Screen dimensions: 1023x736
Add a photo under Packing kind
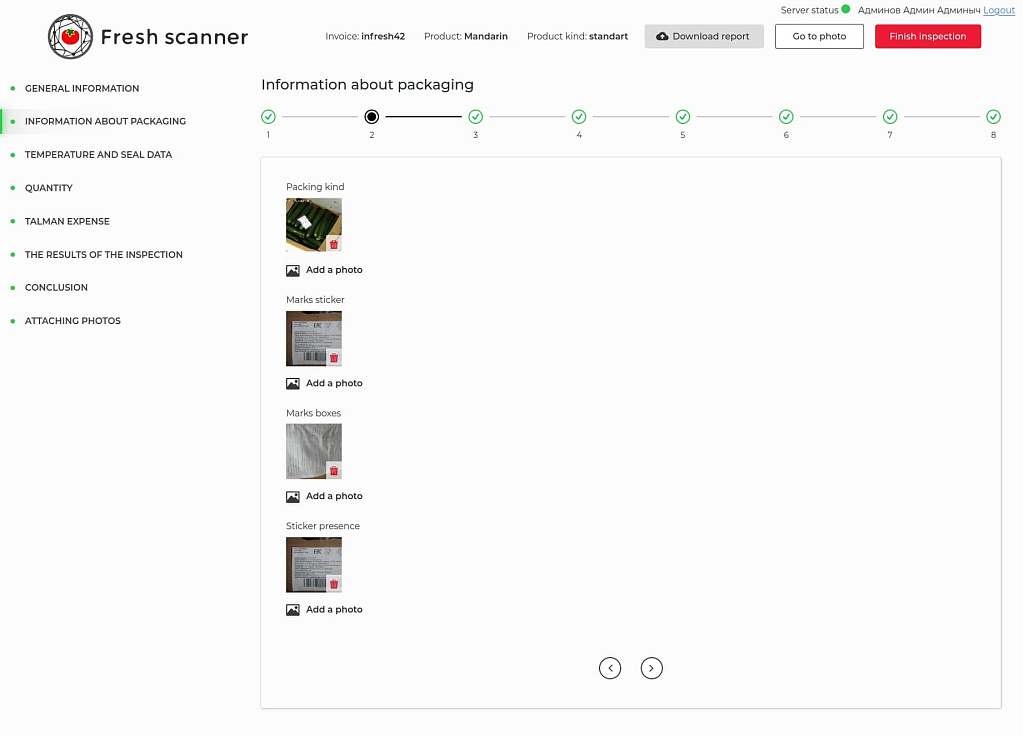325,270
